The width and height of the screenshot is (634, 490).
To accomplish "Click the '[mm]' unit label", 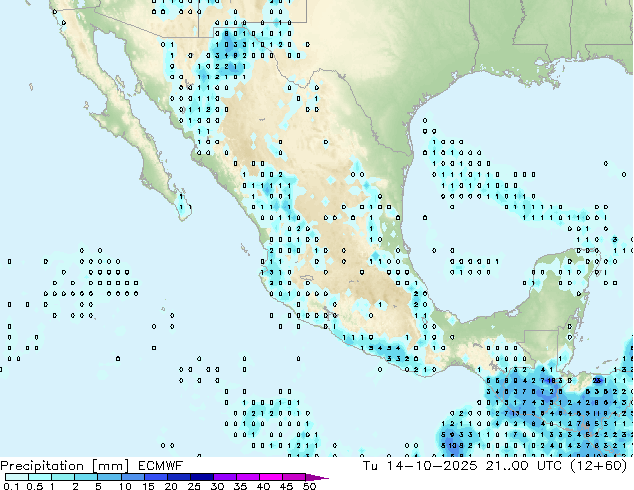I will pyautogui.click(x=111, y=466).
